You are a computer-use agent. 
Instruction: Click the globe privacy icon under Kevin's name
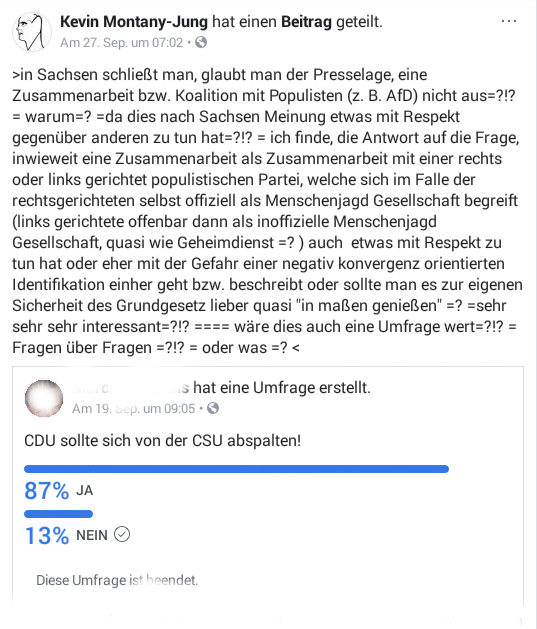[x=201, y=42]
